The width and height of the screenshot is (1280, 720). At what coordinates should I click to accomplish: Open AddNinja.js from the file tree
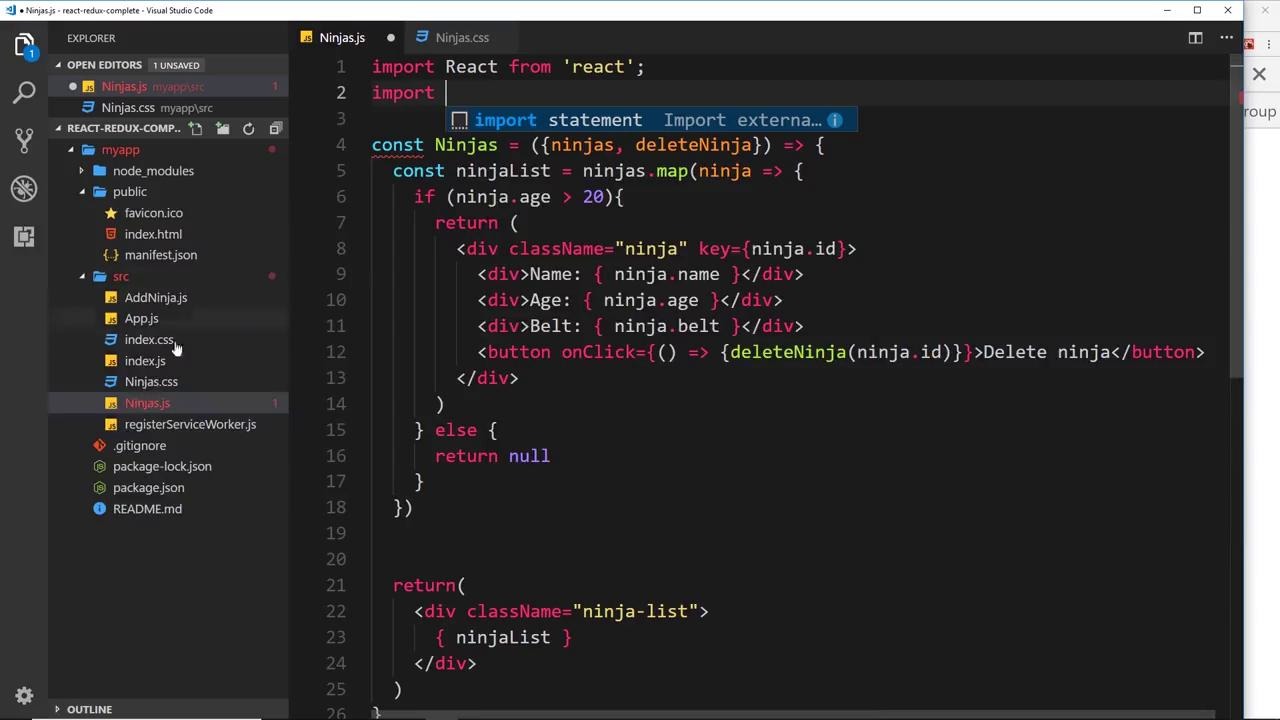pos(155,297)
